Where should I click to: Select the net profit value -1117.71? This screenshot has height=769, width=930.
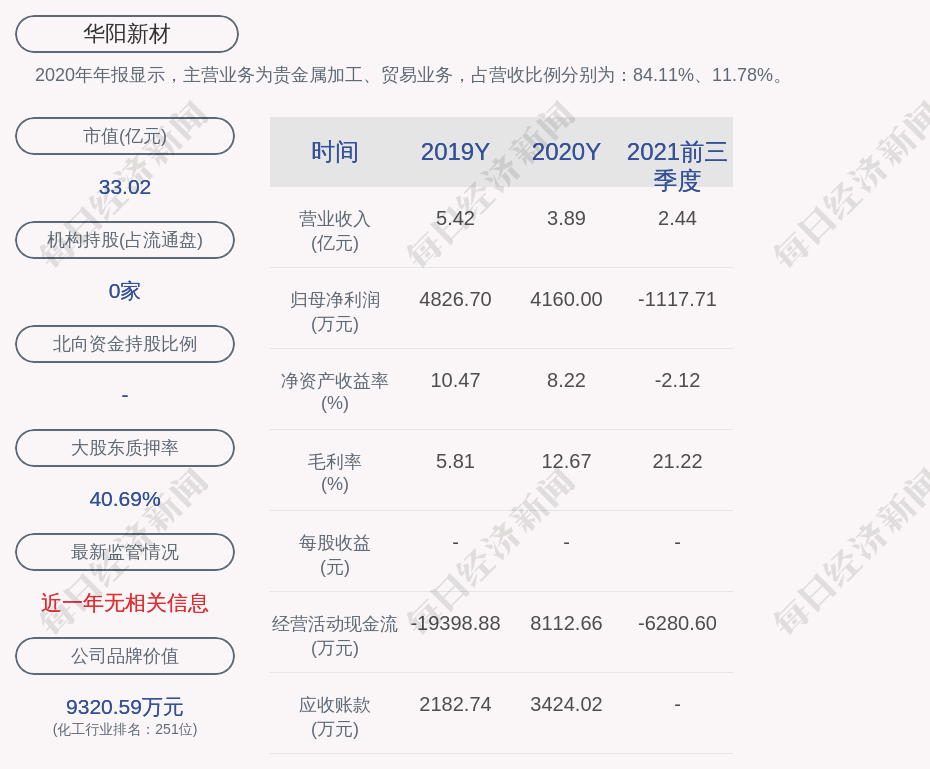(x=677, y=299)
